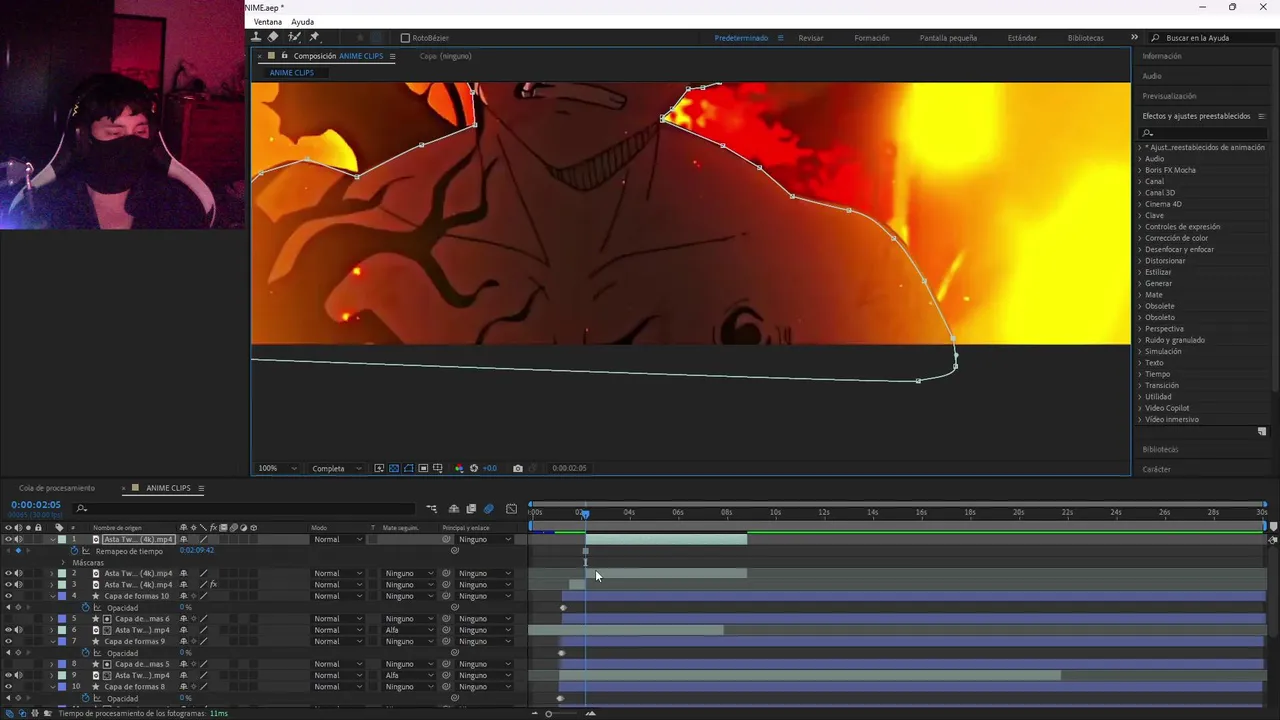Hide Capa de formas 9 layer

point(8,641)
